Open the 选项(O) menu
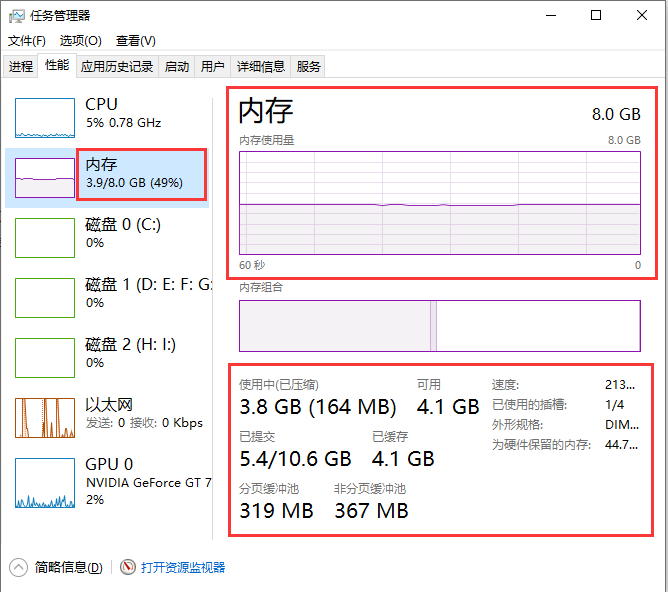Screen dimensions: 668x592 click(80, 41)
